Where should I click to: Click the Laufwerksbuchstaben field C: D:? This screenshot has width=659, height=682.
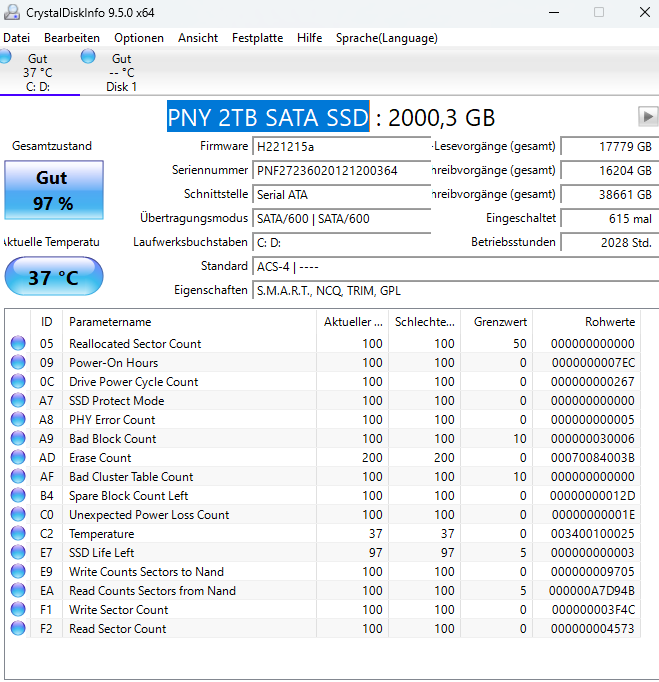[341, 242]
